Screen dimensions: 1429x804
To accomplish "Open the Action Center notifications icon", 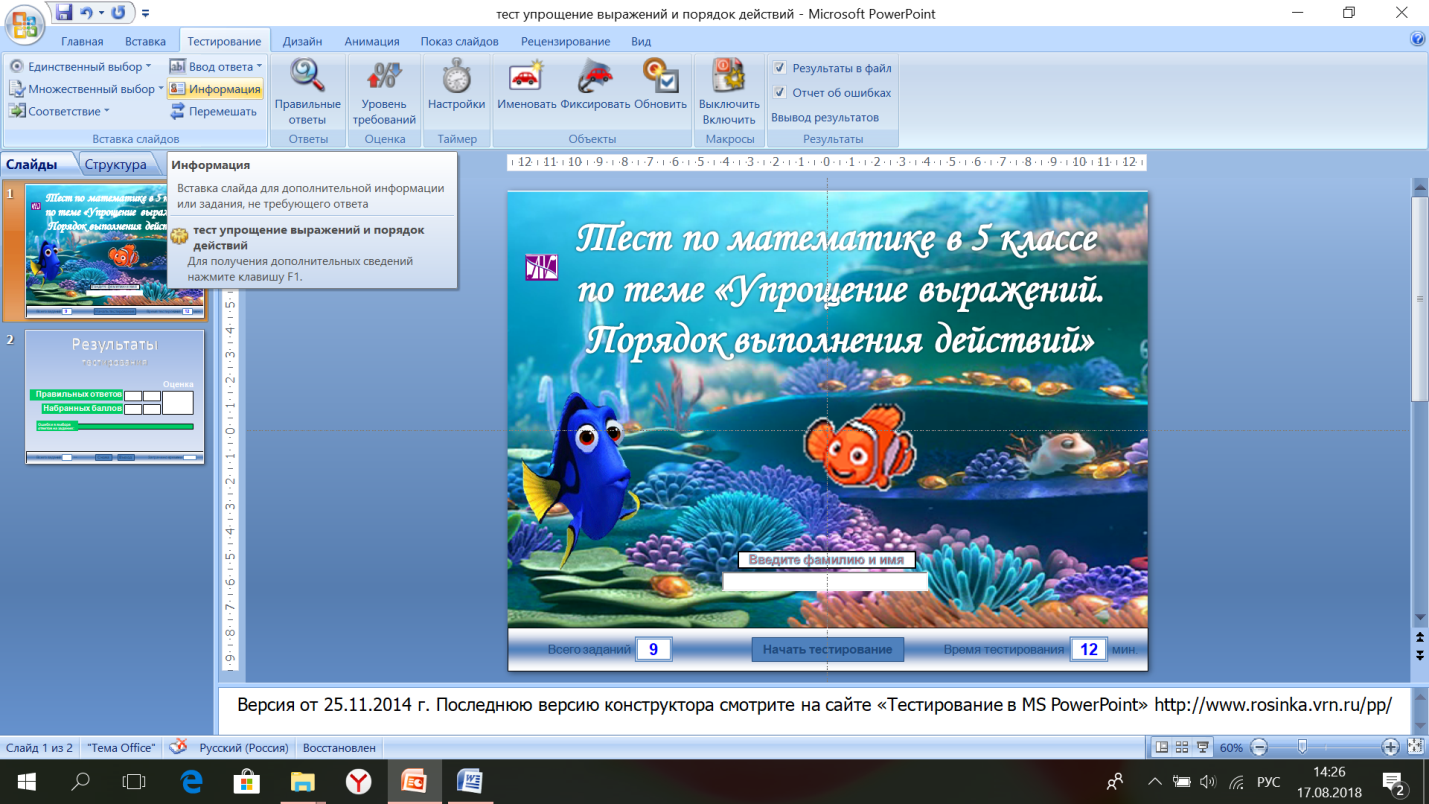I will (x=1395, y=781).
